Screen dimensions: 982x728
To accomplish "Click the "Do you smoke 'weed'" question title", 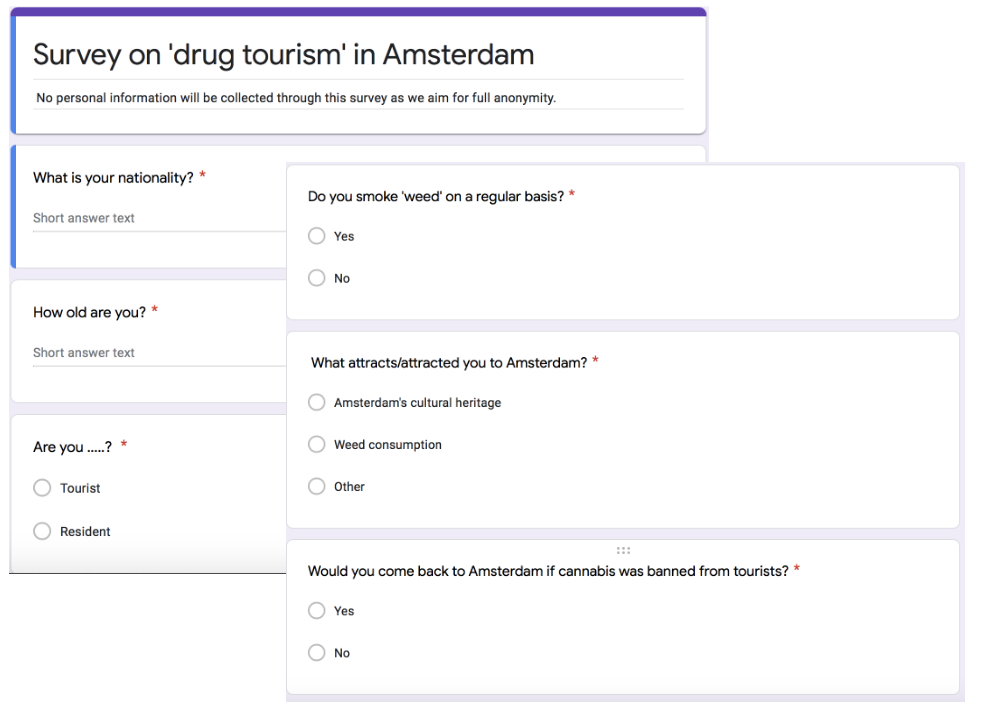I will pyautogui.click(x=435, y=196).
